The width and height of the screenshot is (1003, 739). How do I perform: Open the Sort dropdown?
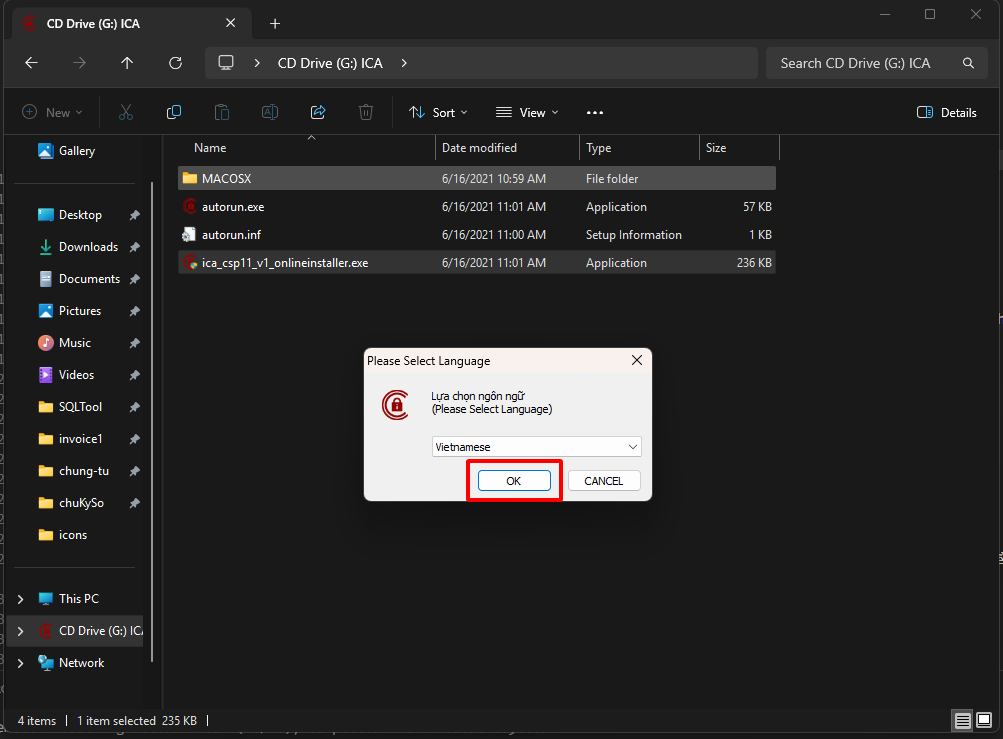tap(438, 113)
